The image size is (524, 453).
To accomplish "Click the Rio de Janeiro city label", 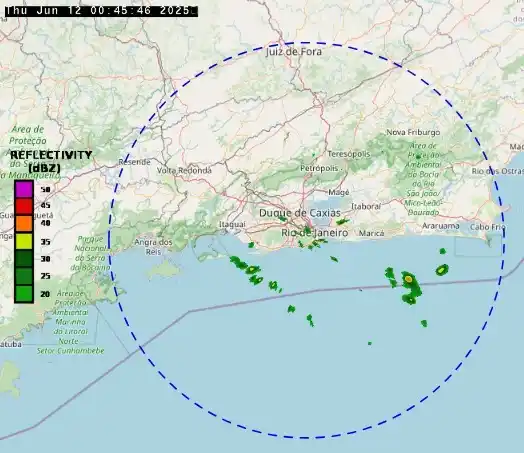I will click(x=314, y=233).
